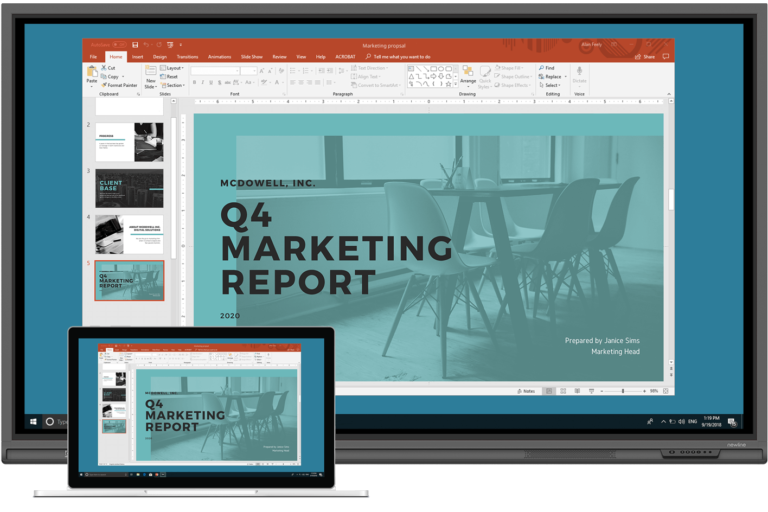Click the Save icon in title bar

click(135, 44)
